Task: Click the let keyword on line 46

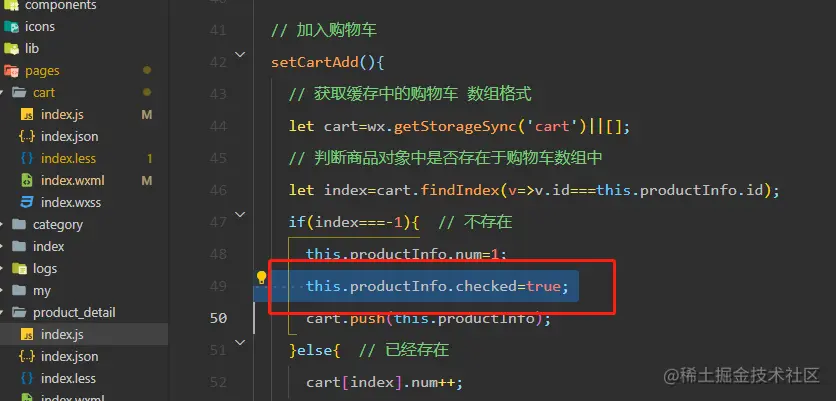Action: (301, 190)
